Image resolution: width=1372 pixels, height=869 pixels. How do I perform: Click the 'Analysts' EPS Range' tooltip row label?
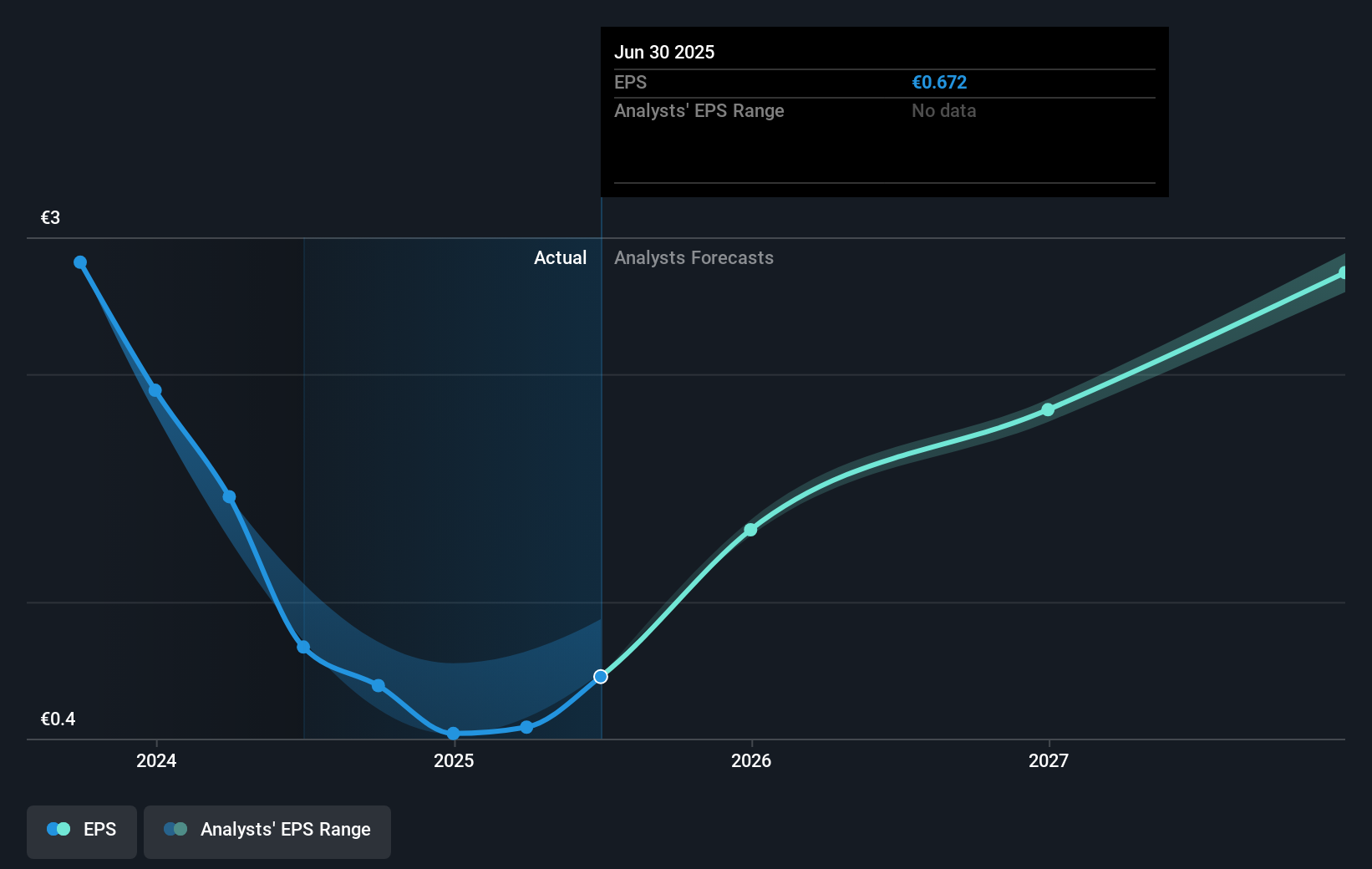click(x=699, y=111)
